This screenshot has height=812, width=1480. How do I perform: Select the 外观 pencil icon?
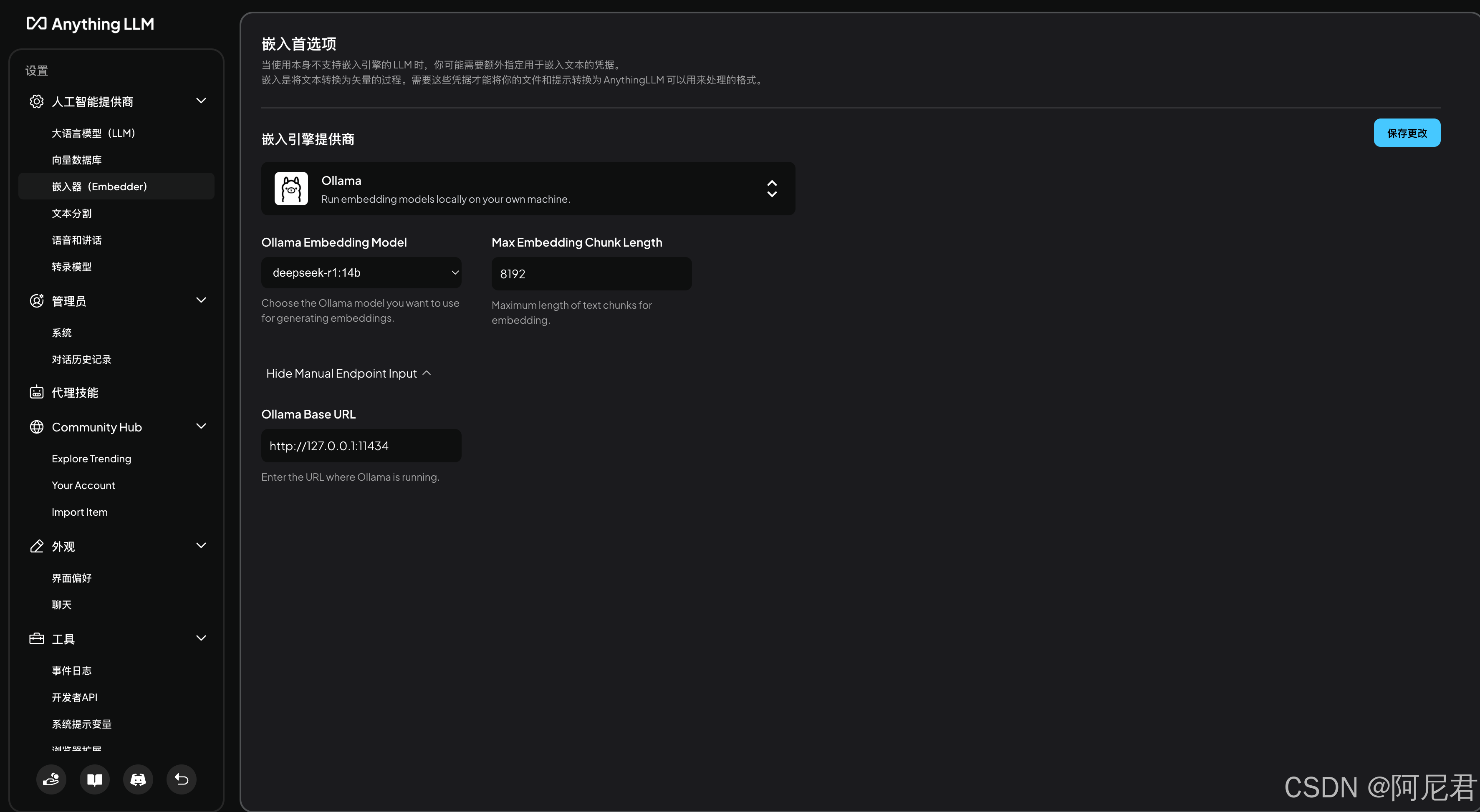point(36,547)
